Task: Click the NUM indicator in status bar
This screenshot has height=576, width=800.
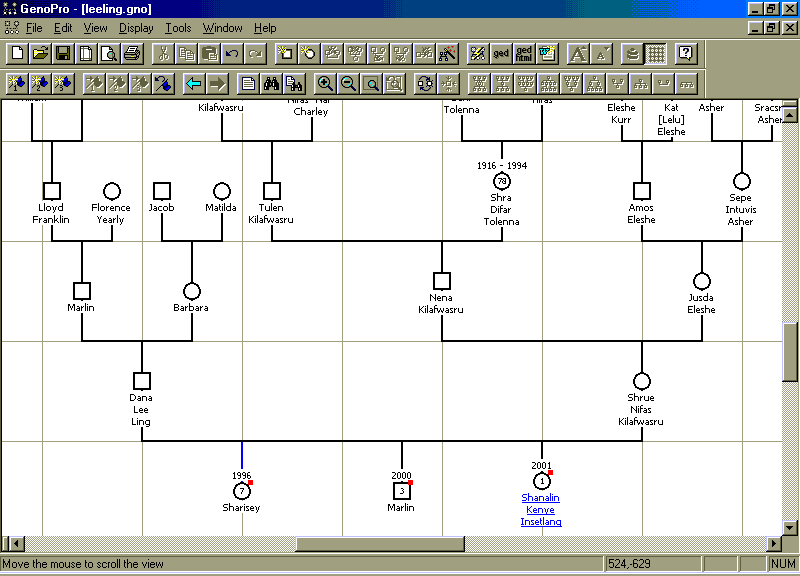Action: (x=783, y=564)
